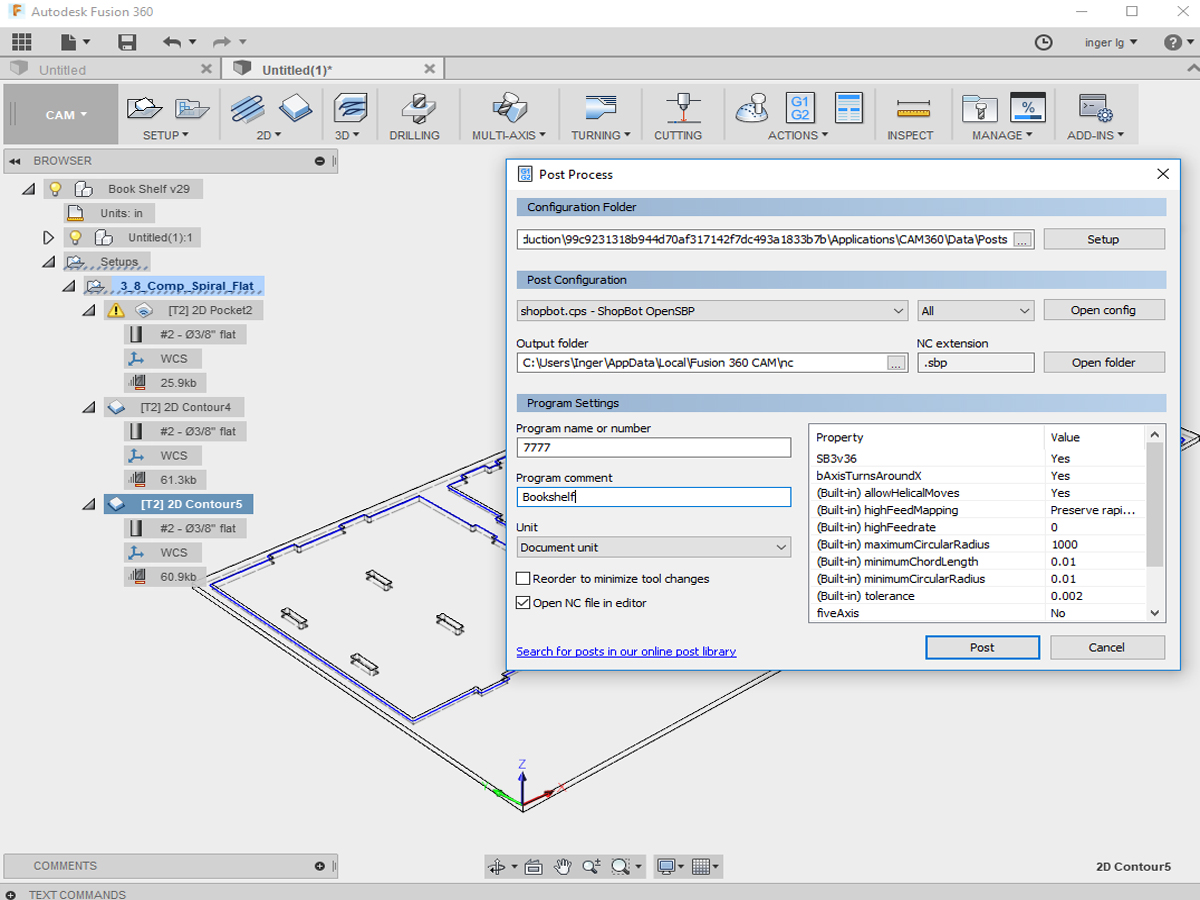
Task: Open the task manager percent icon
Action: tap(1027, 107)
